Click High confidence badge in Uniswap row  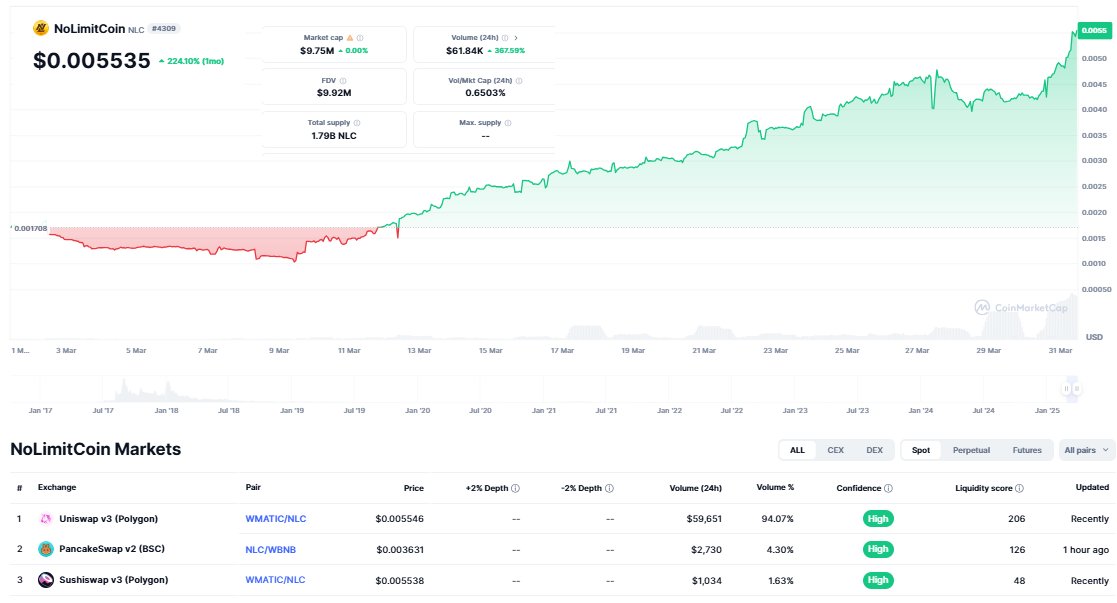point(878,519)
